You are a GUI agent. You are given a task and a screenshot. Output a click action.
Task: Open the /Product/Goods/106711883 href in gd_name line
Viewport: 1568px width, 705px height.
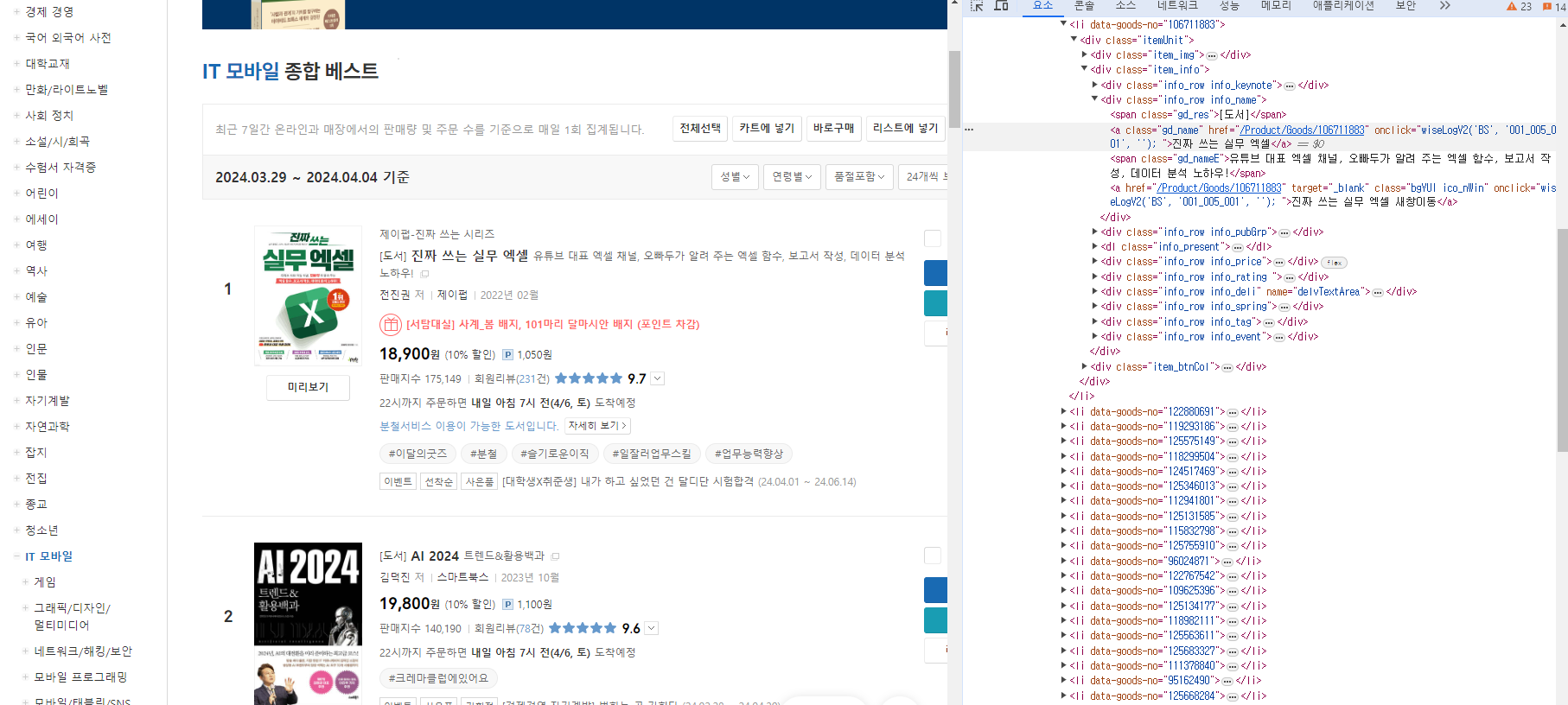click(x=1303, y=130)
